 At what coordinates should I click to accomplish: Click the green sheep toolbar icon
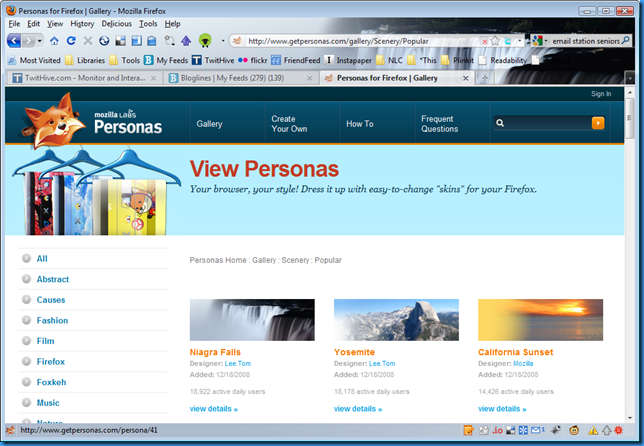[x=205, y=40]
